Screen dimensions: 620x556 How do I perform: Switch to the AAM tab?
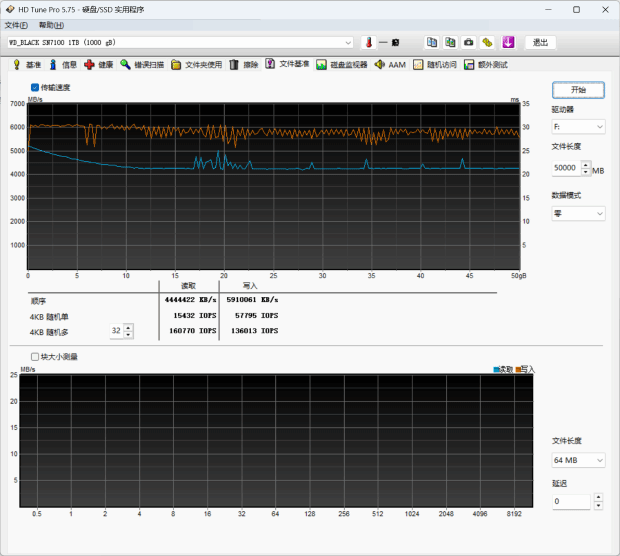[x=390, y=64]
